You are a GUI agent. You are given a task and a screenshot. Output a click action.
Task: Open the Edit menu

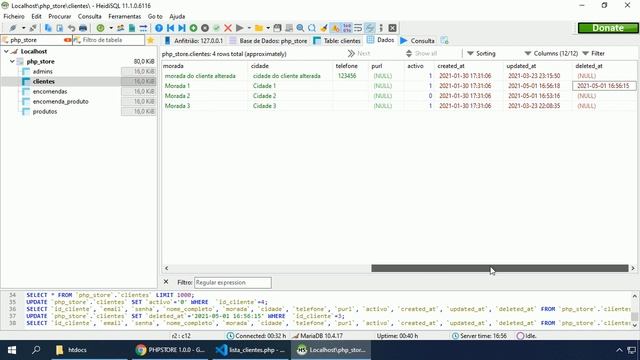click(36, 16)
